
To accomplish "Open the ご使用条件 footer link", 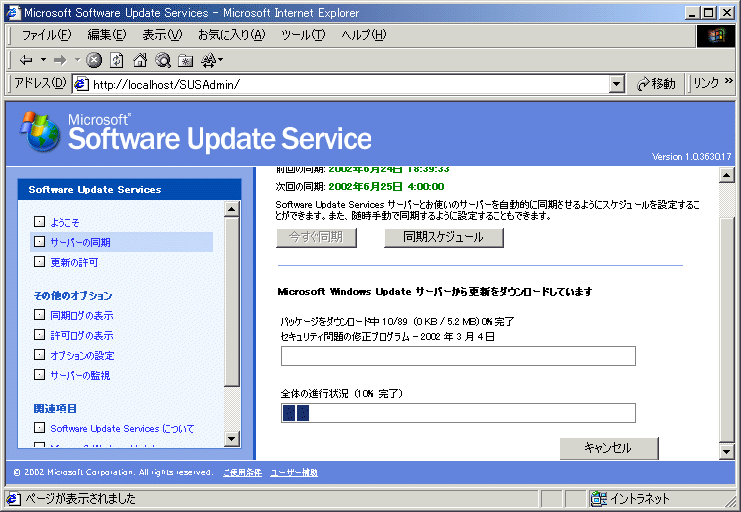I will tap(242, 472).
